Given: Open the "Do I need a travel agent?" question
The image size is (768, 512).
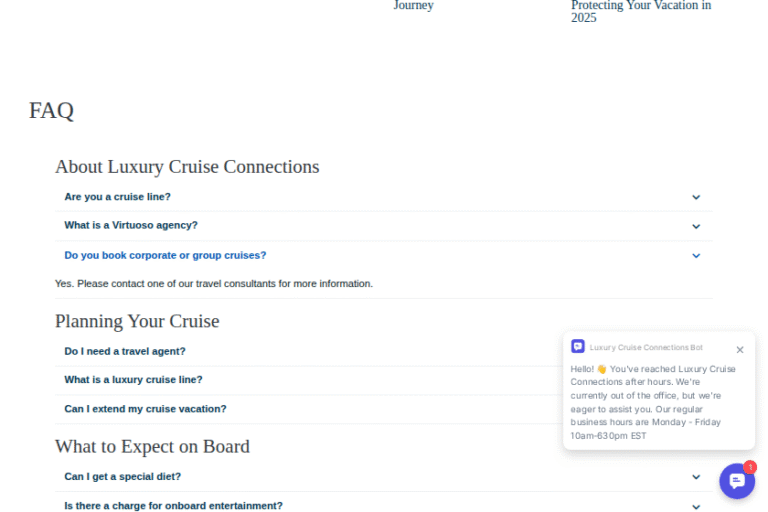Looking at the screenshot, I should (125, 352).
